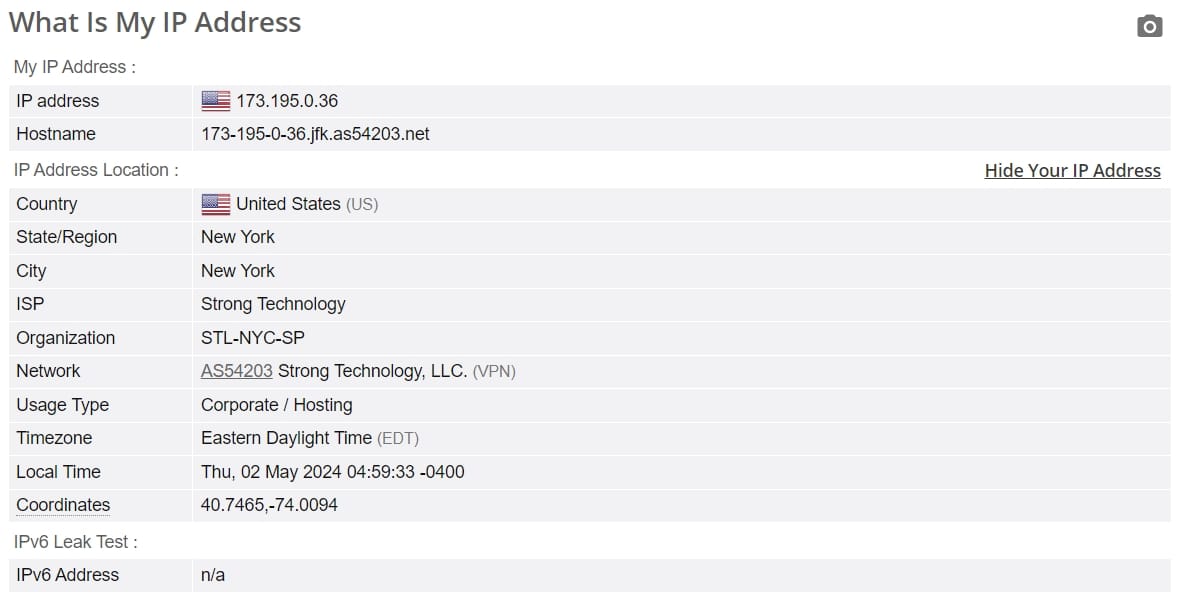
Task: Click the Corporate / Hosting usage type
Action: point(276,405)
